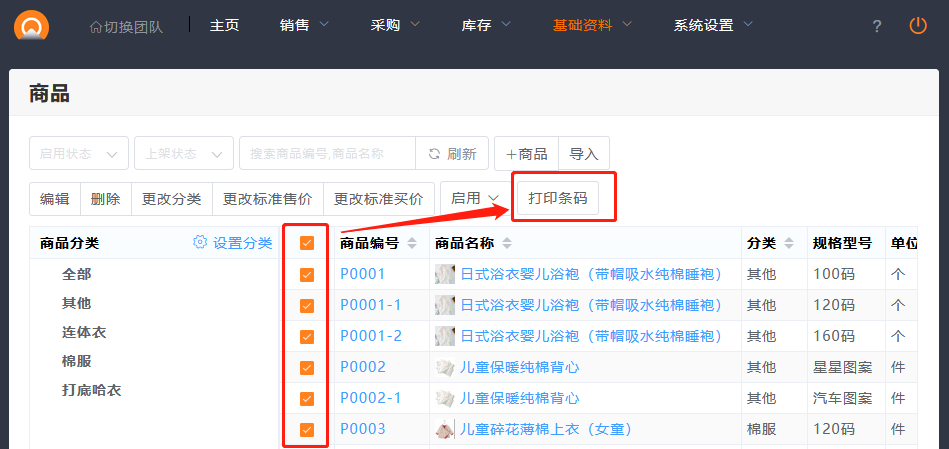The height and width of the screenshot is (449, 949).
Task: Open the help question mark icon
Action: point(877,27)
